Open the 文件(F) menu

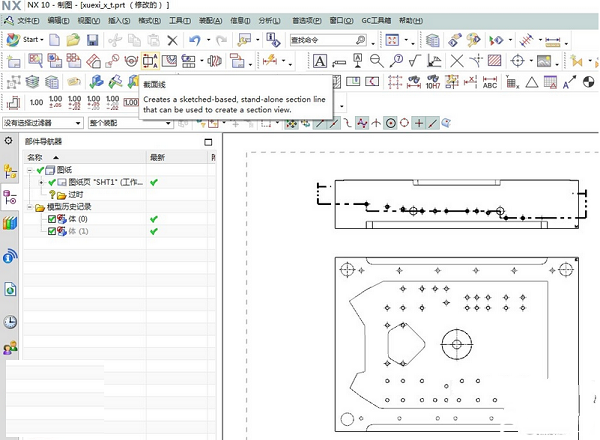pyautogui.click(x=27, y=19)
